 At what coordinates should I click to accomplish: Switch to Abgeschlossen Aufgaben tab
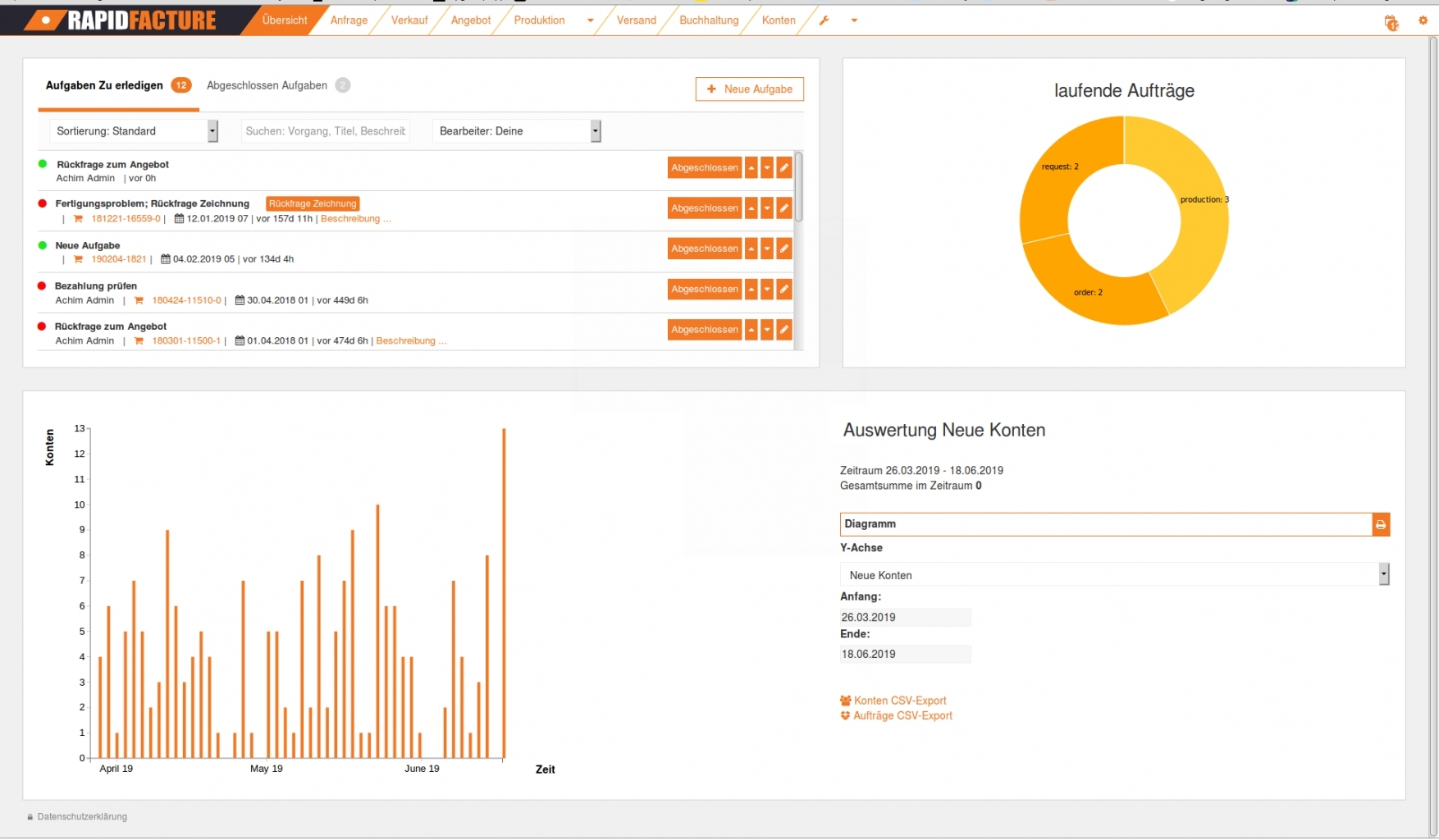point(278,85)
